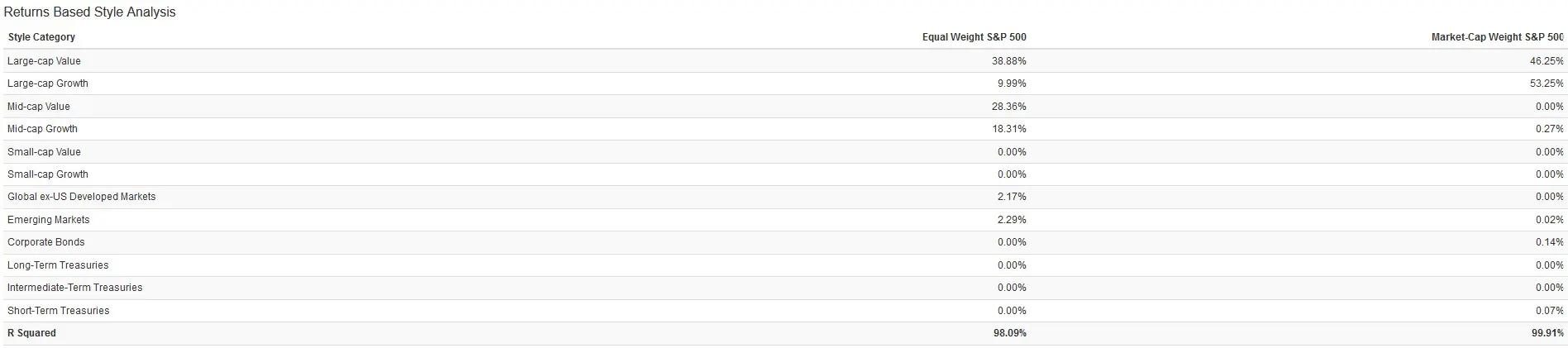Click the Small-cap Value row label
Screen dimensions: 1568x348
click(x=44, y=152)
